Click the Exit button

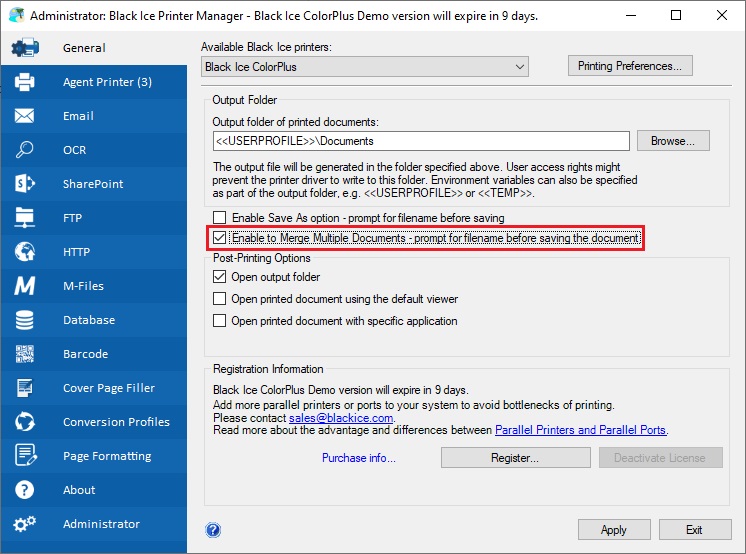pos(695,530)
